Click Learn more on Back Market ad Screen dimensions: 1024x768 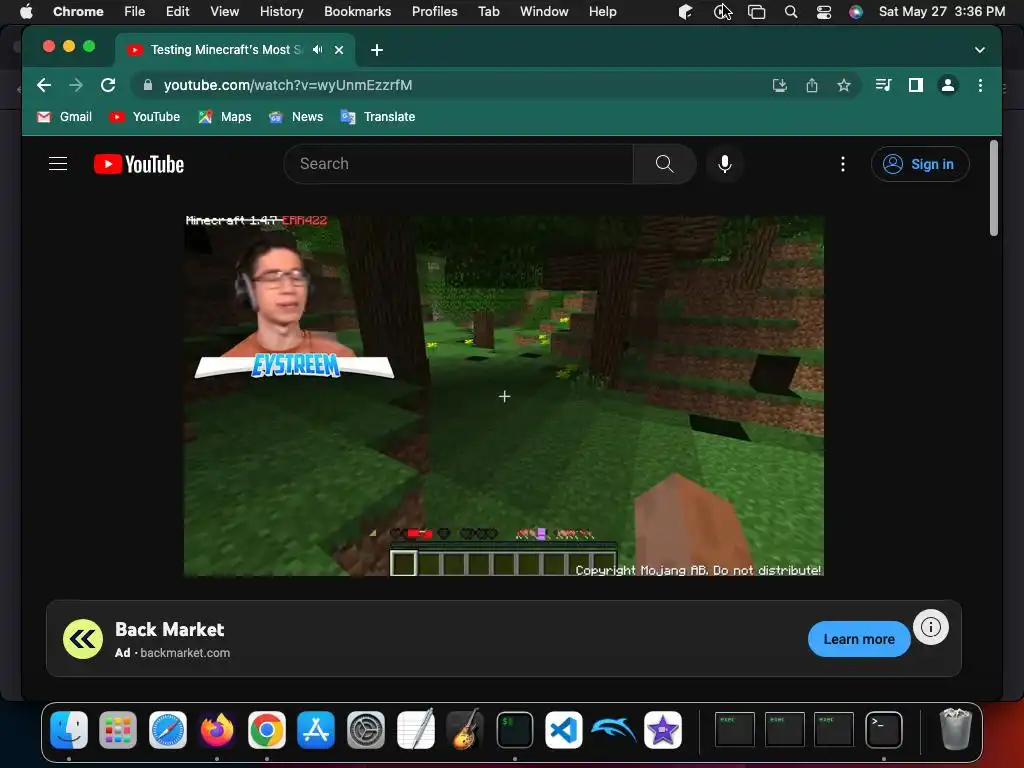pyautogui.click(x=859, y=639)
